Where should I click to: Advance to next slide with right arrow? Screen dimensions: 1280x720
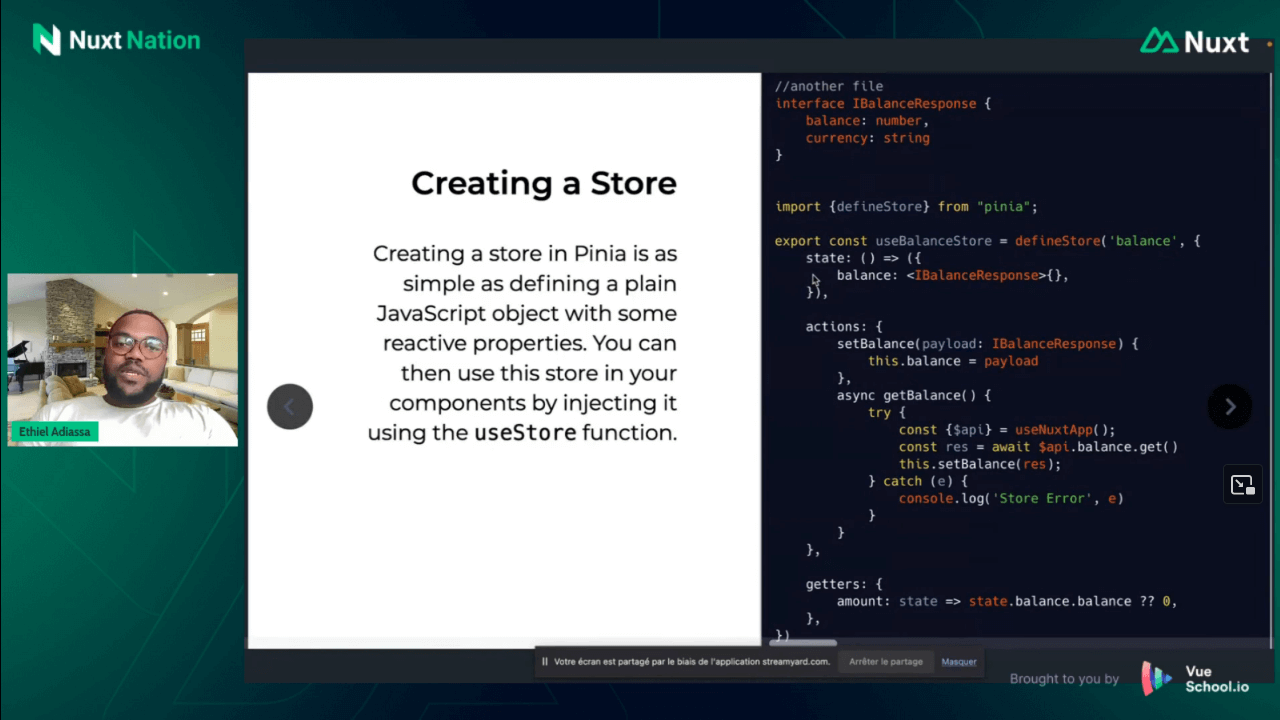1230,407
